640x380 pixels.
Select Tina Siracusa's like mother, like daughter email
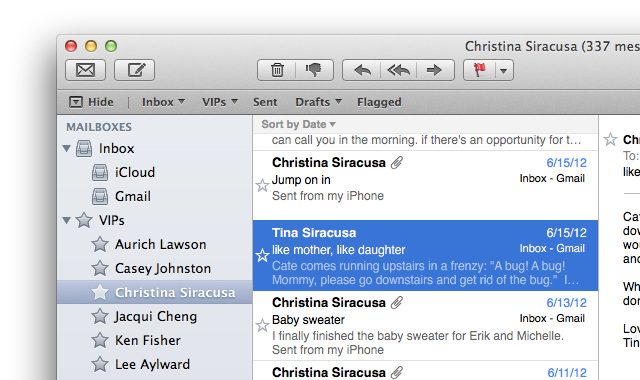(x=425, y=256)
